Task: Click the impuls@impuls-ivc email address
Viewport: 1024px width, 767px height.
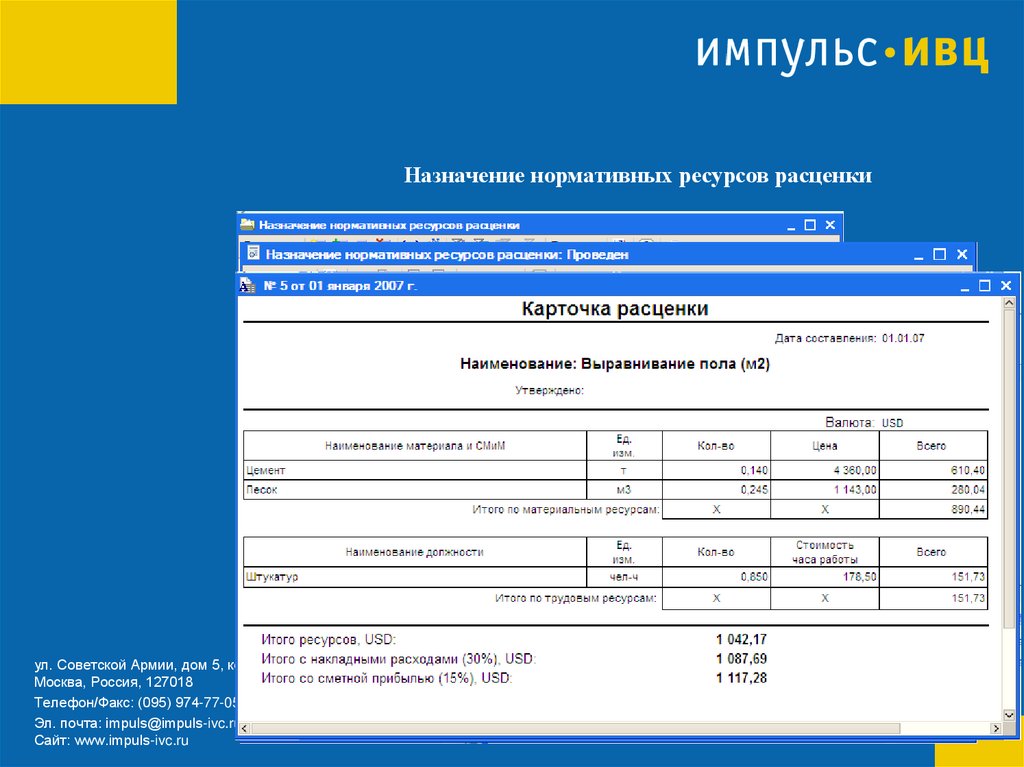Action: pyautogui.click(x=170, y=723)
